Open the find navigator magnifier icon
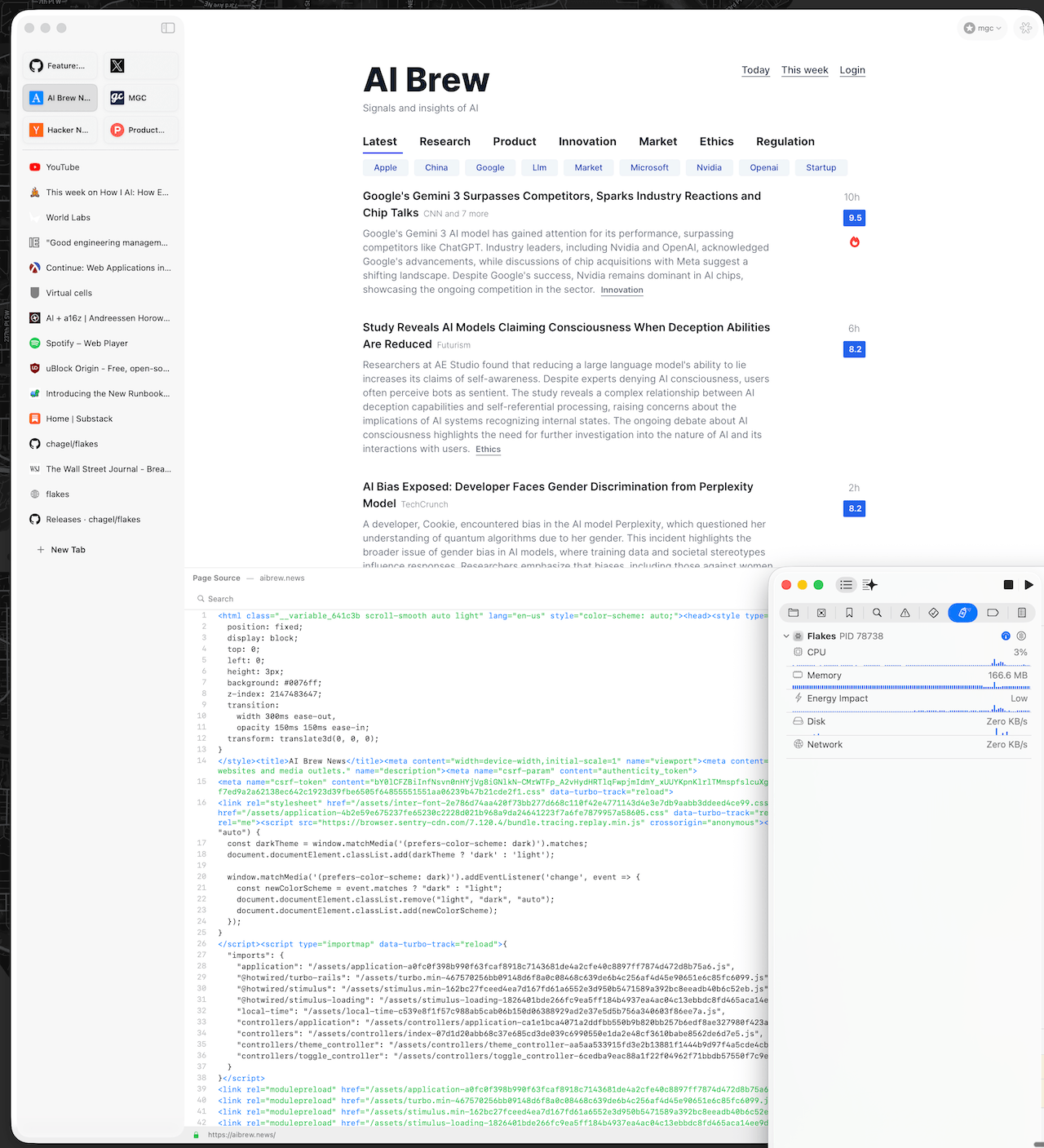This screenshot has width=1044, height=1148. 877,613
